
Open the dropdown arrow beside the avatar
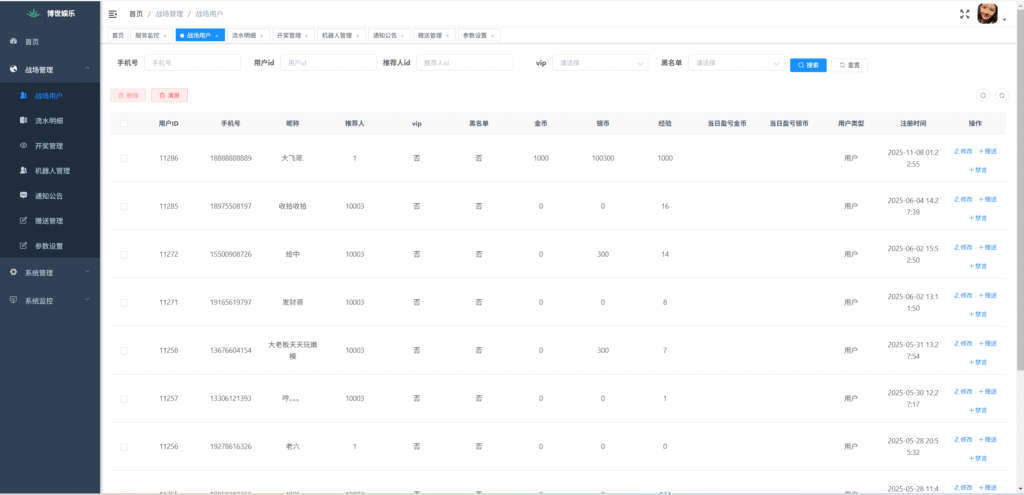coord(1004,20)
